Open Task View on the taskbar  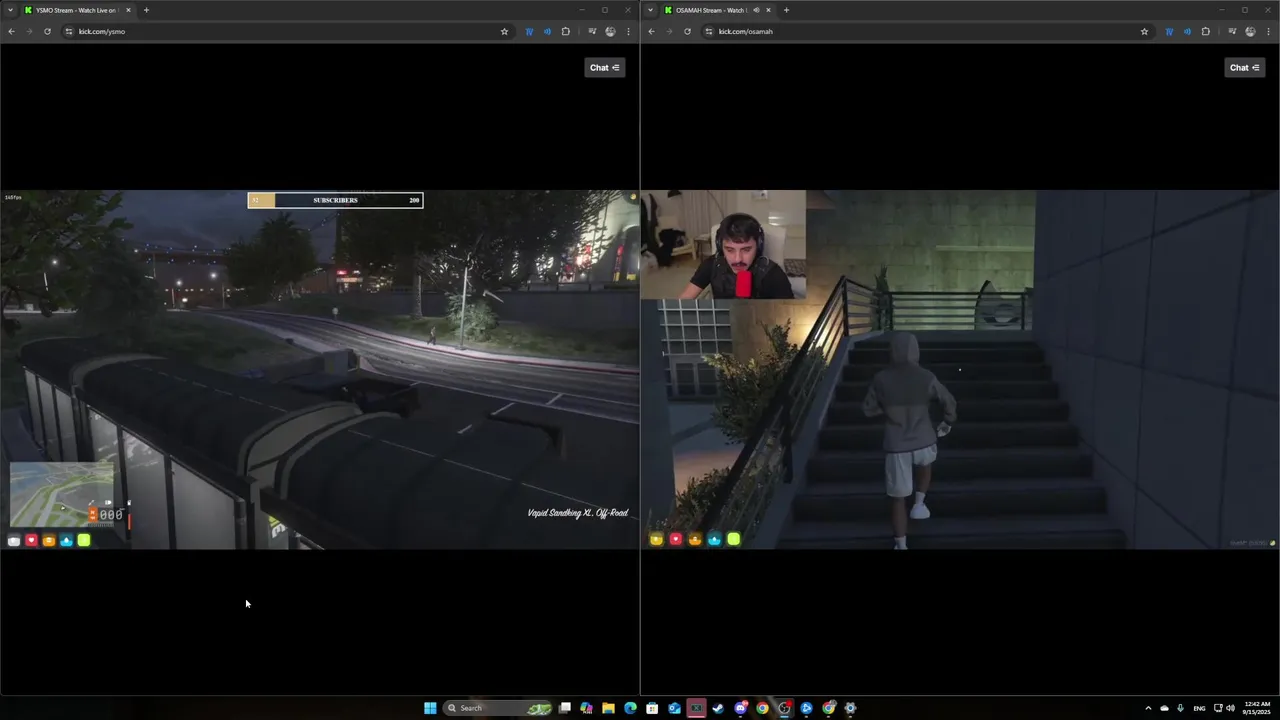coord(565,708)
